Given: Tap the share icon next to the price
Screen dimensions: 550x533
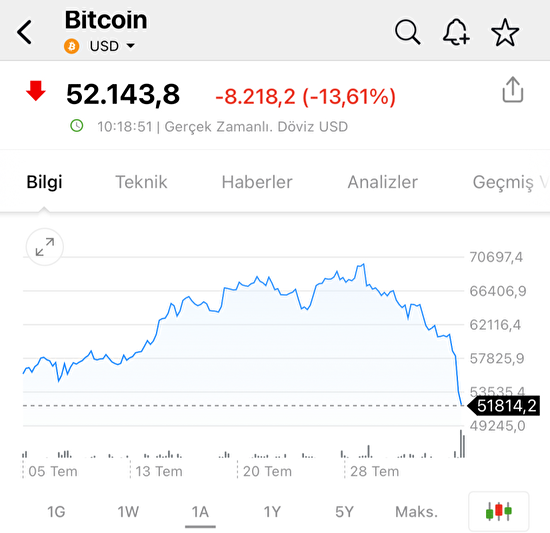Looking at the screenshot, I should [513, 90].
